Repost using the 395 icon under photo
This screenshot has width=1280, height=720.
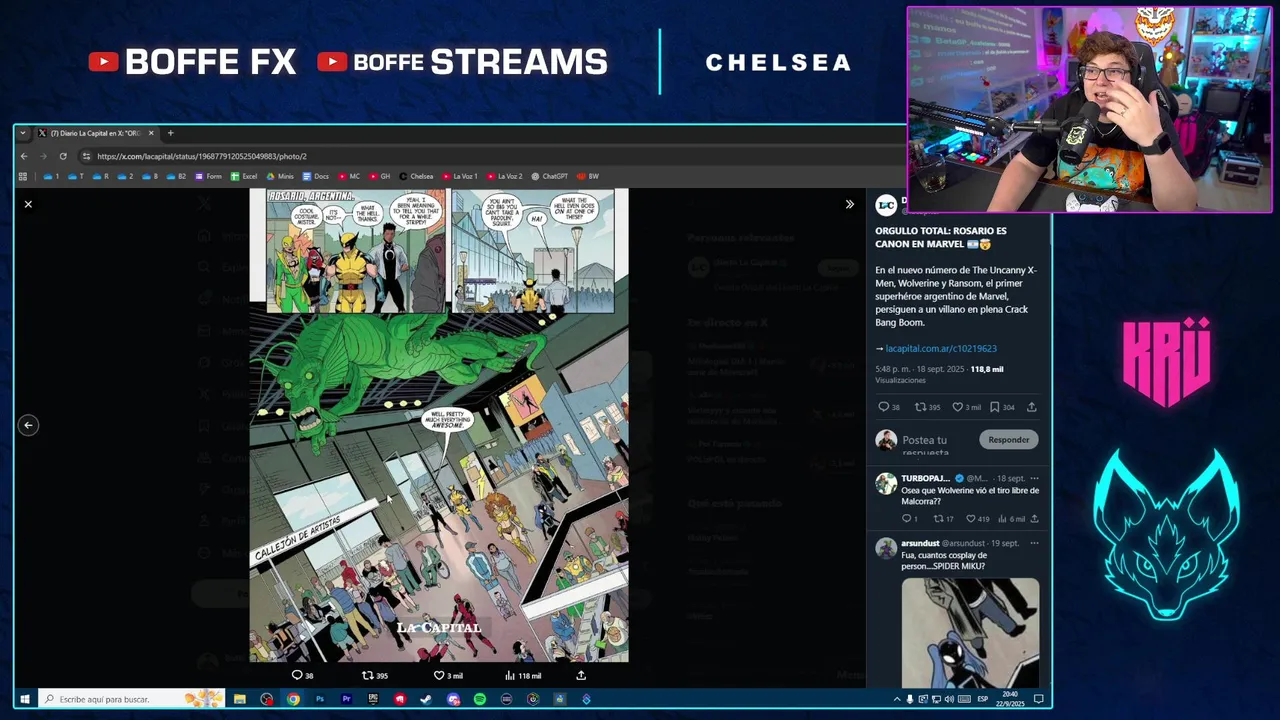click(x=374, y=676)
